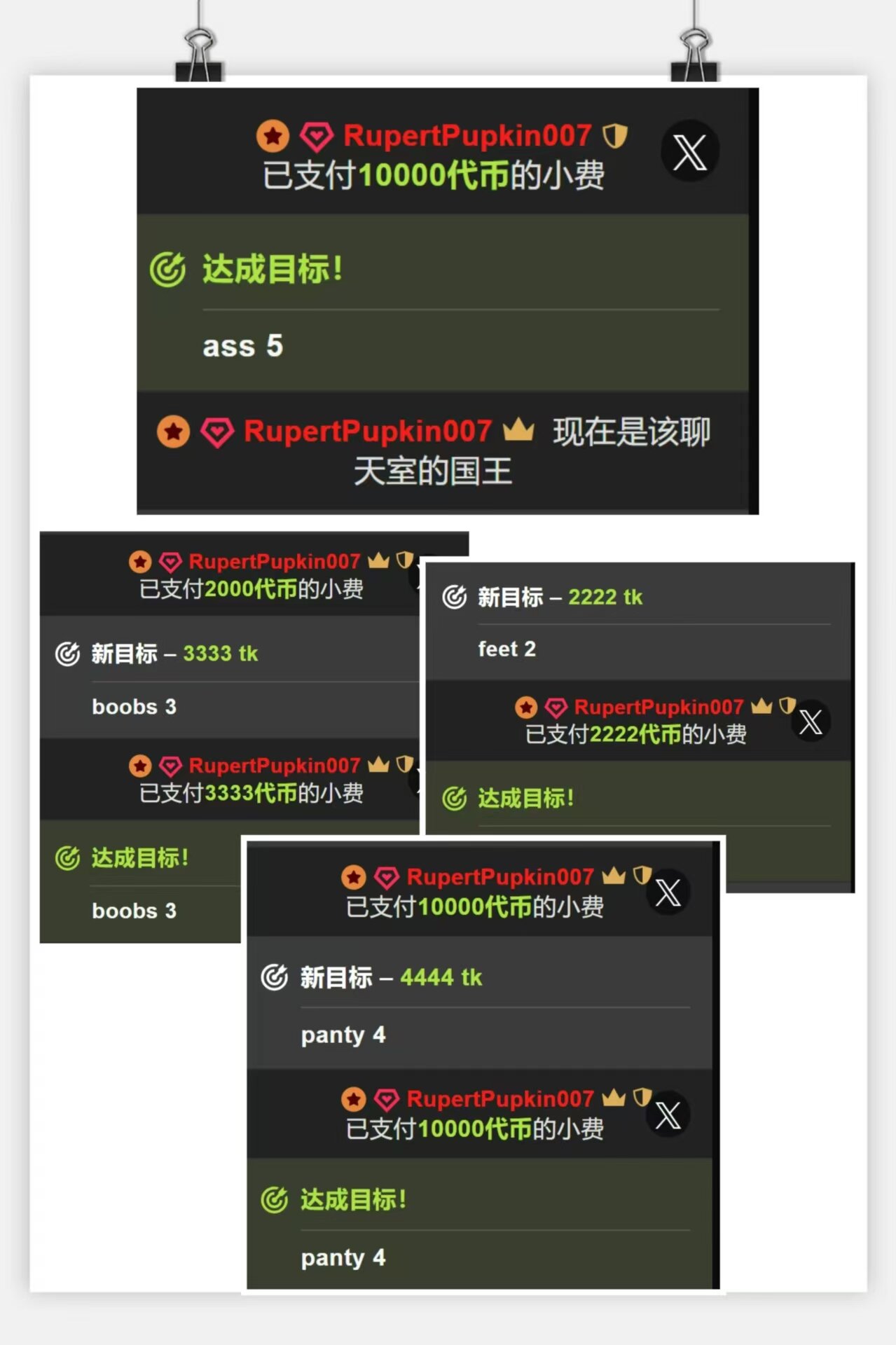Click the 新目标 – 3333 tk goal header
Viewport: 896px width, 1345px height.
click(174, 654)
